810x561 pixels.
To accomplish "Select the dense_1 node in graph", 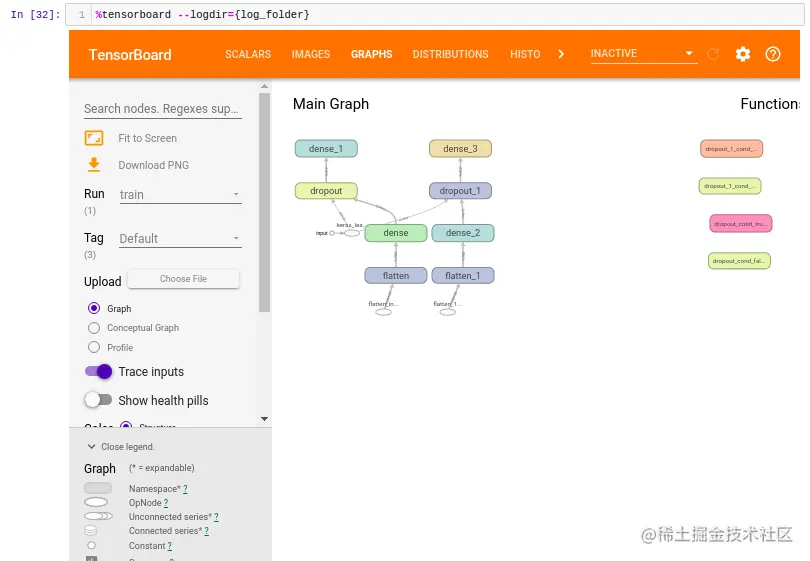I will tap(326, 149).
